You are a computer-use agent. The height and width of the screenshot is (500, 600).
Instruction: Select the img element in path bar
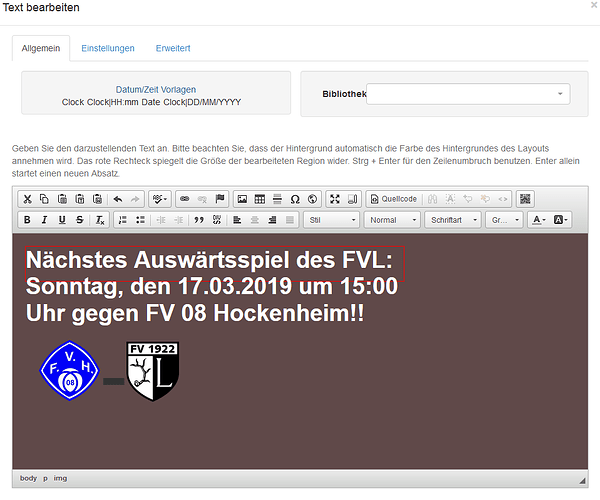pos(60,478)
